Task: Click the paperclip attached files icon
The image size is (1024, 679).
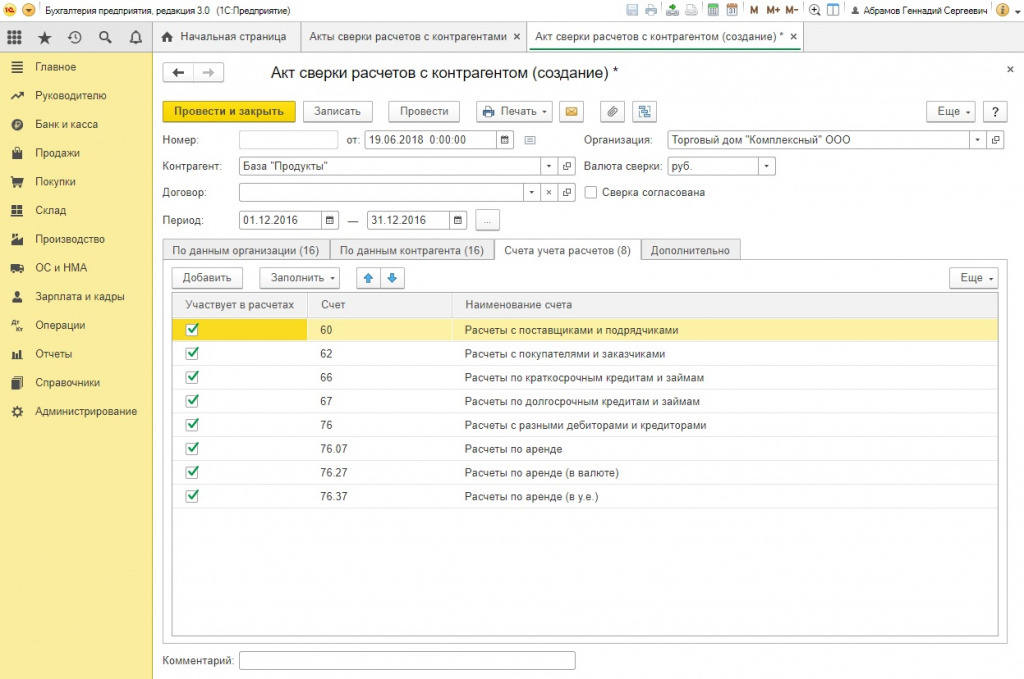Action: pos(612,112)
